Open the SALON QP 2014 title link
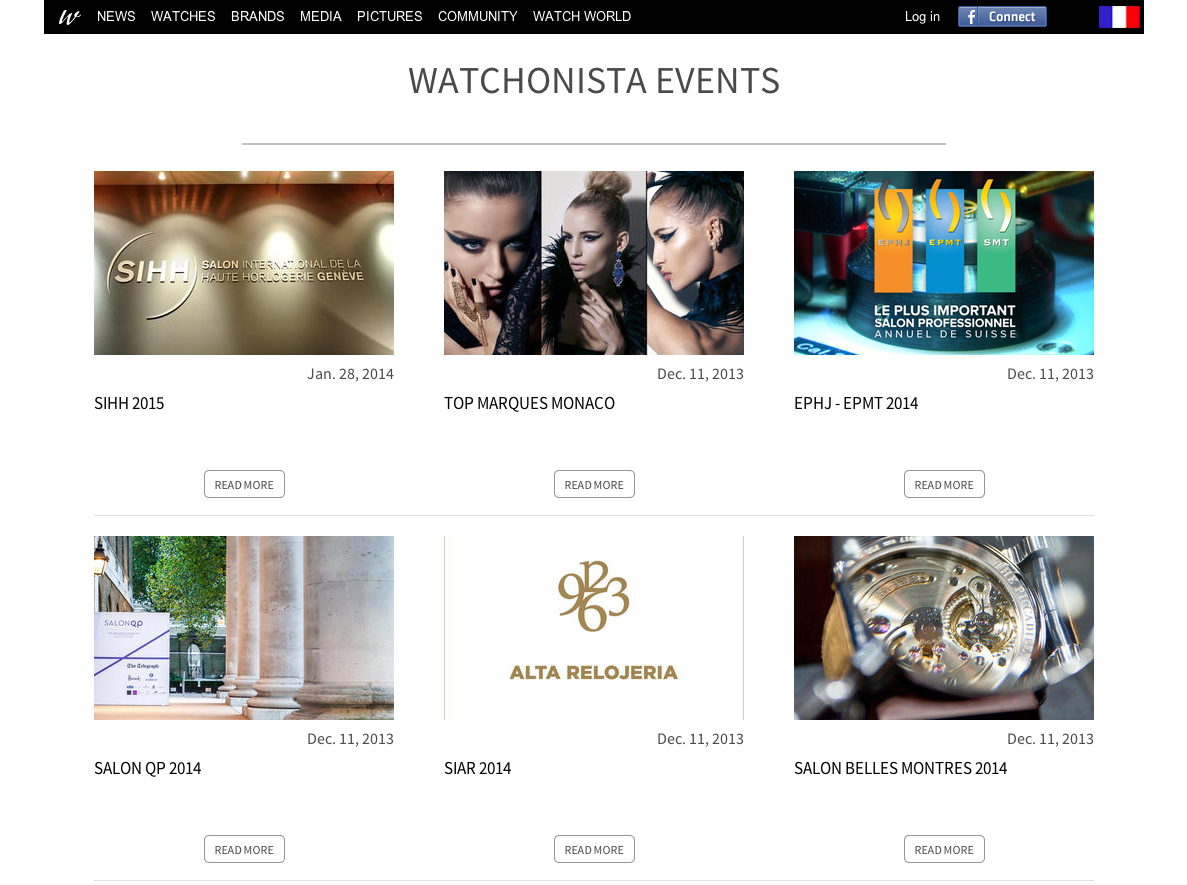The width and height of the screenshot is (1187, 885). 148,768
